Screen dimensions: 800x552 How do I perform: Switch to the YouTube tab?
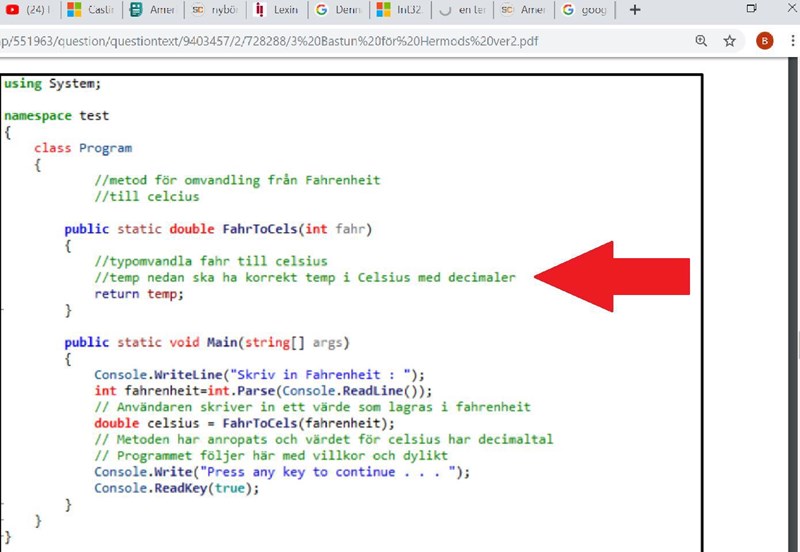point(28,10)
